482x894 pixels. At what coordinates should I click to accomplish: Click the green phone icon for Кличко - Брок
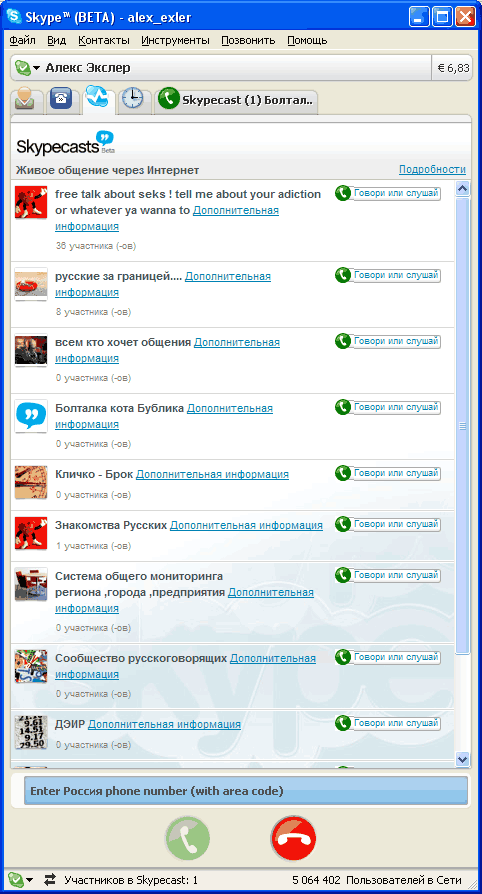343,473
